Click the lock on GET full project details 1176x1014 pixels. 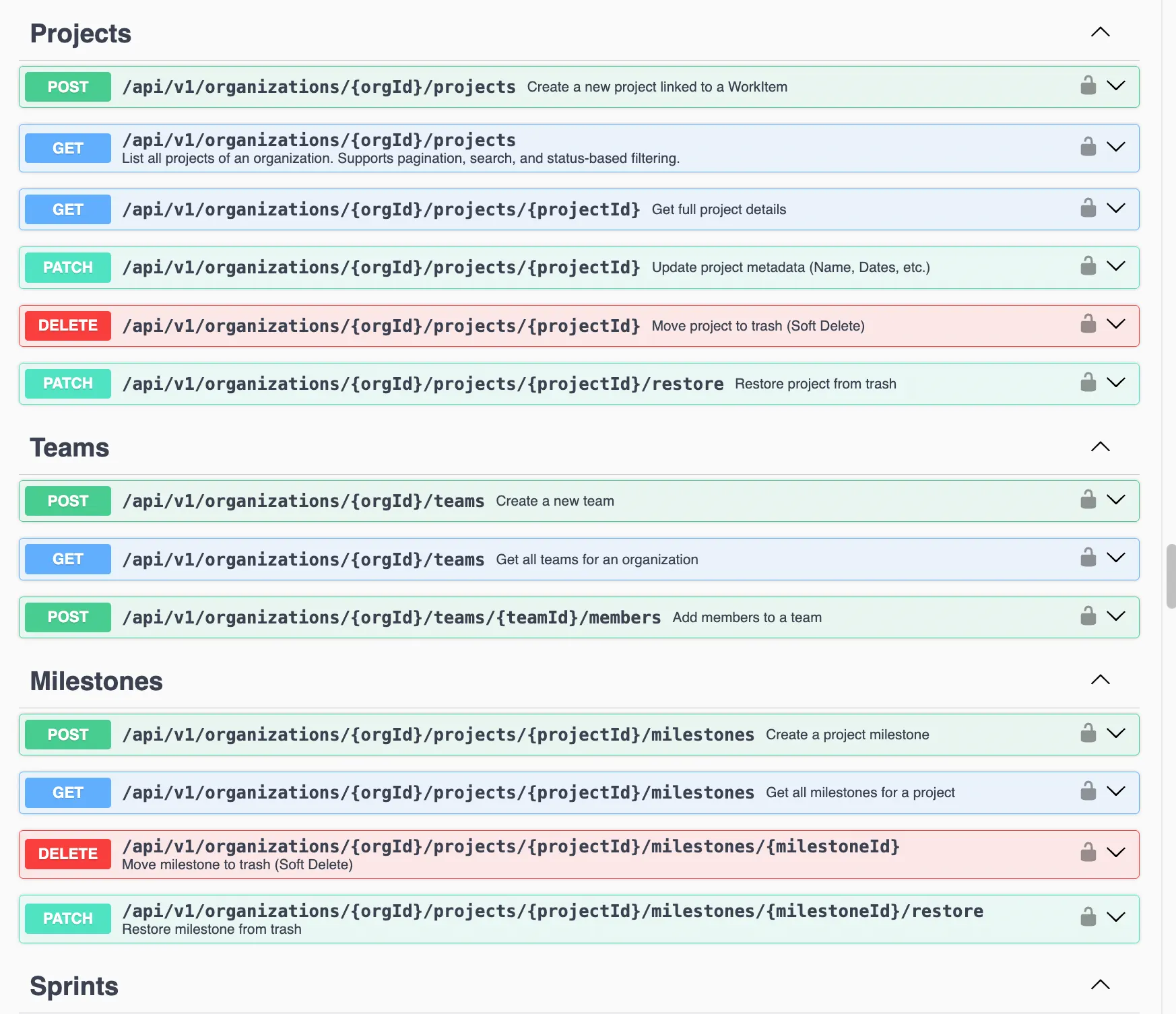tap(1087, 209)
